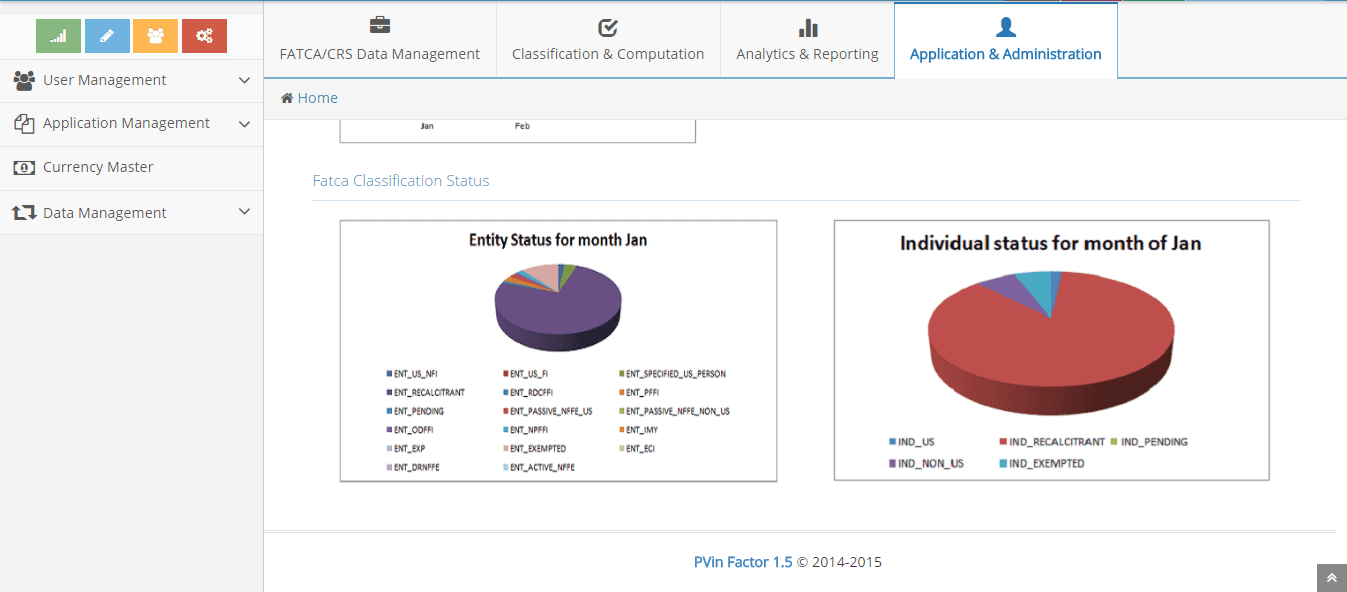Click the briefcase icon above FATCA/CRS Data Management
Viewport: 1347px width, 592px height.
tap(380, 26)
